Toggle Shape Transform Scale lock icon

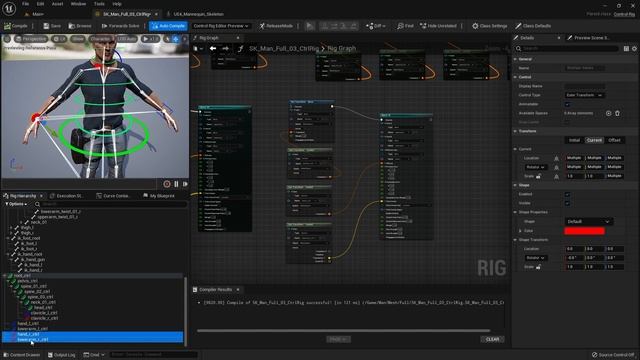[x=538, y=267]
